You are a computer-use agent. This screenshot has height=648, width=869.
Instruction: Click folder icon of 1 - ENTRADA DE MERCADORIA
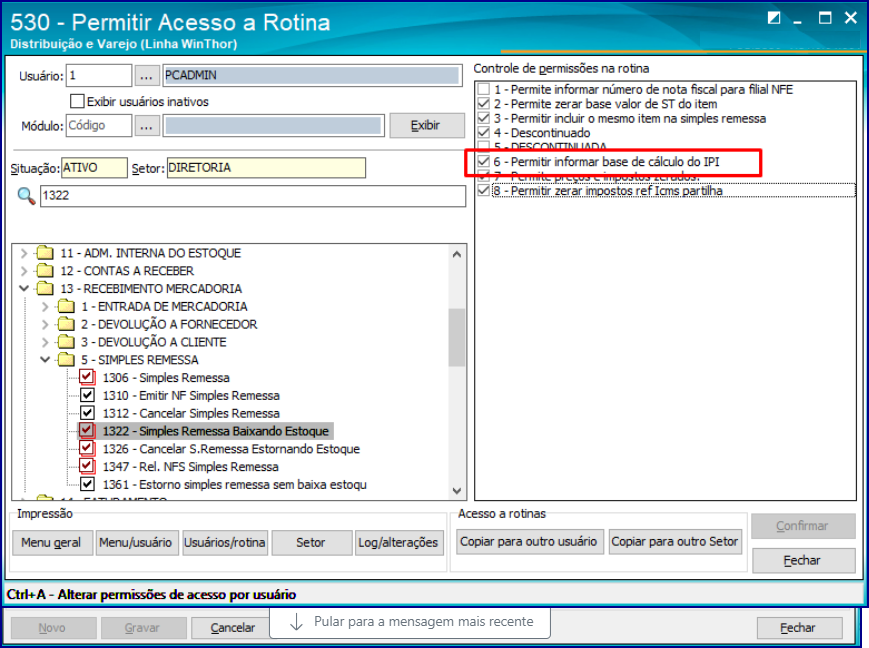coord(66,307)
